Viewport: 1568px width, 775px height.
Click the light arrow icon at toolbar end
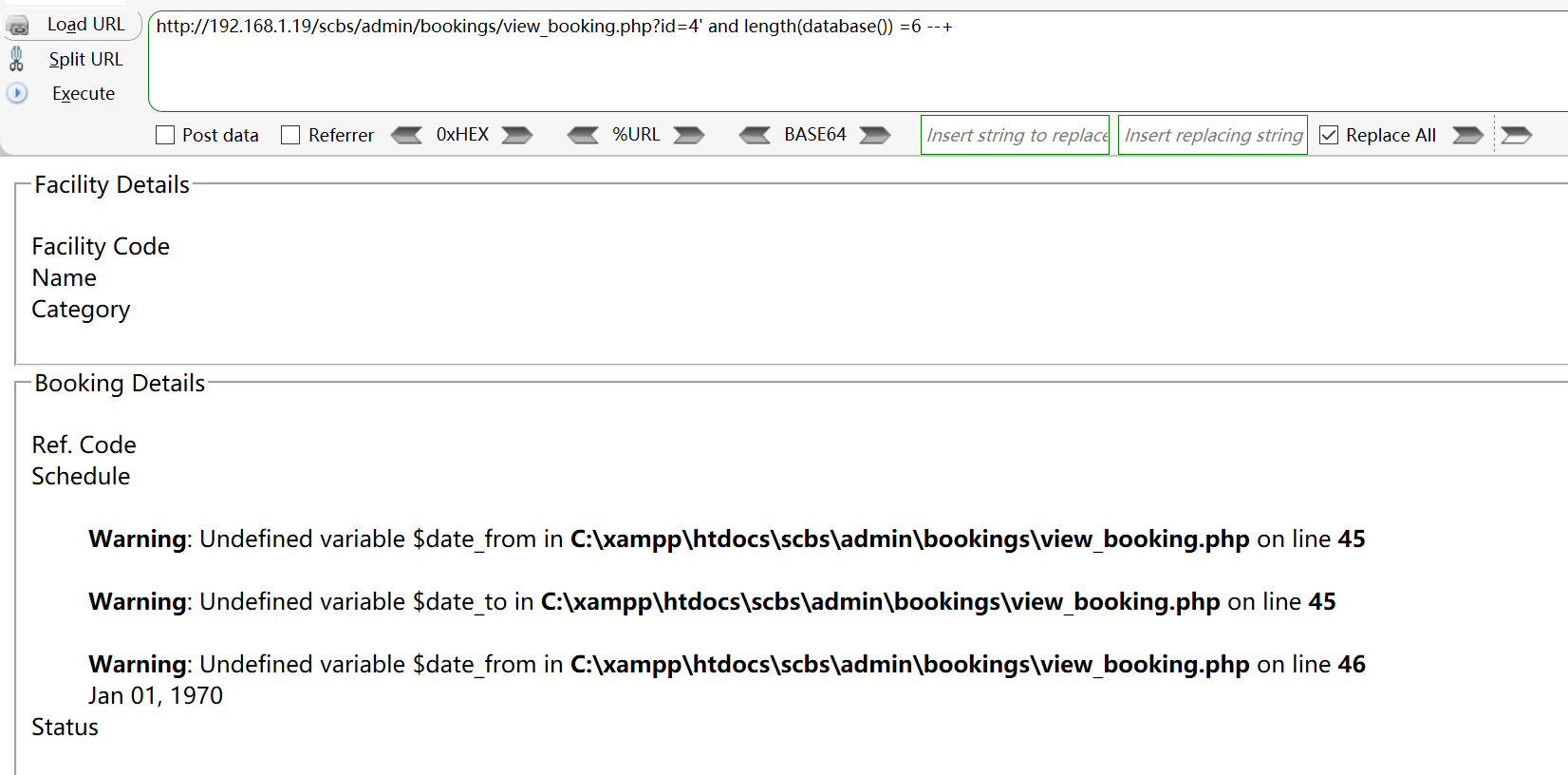point(1517,135)
